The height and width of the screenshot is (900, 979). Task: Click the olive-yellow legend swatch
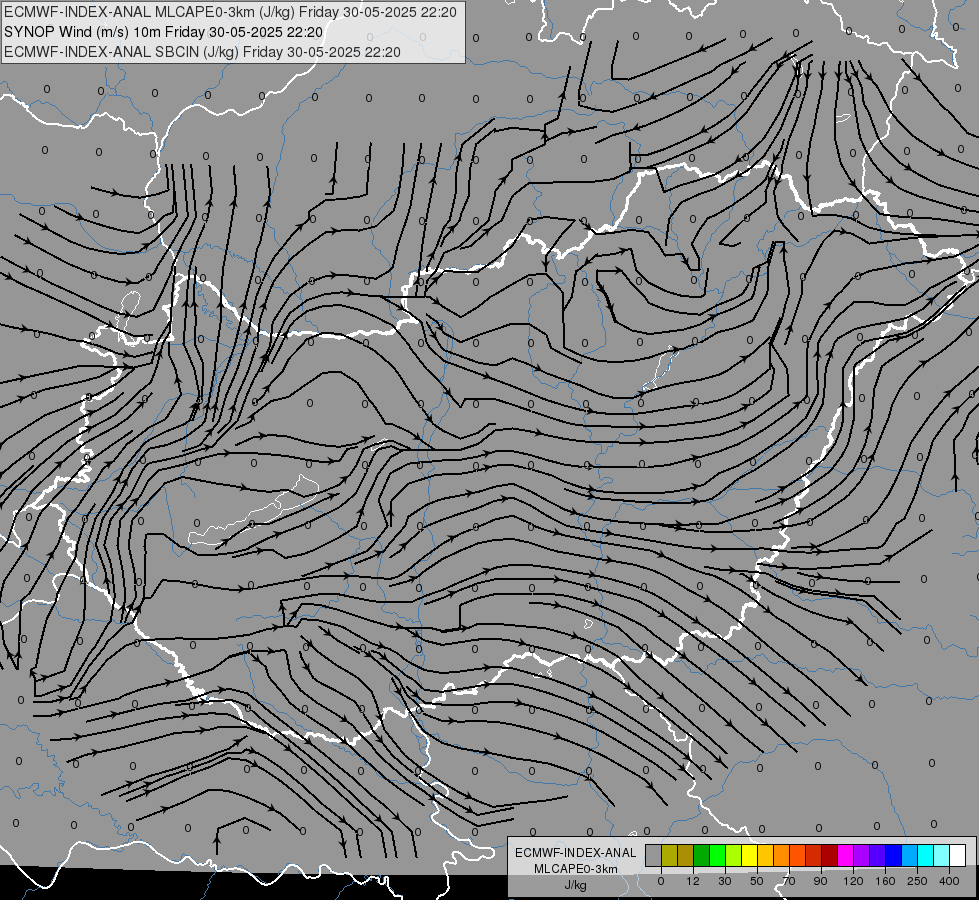[669, 855]
